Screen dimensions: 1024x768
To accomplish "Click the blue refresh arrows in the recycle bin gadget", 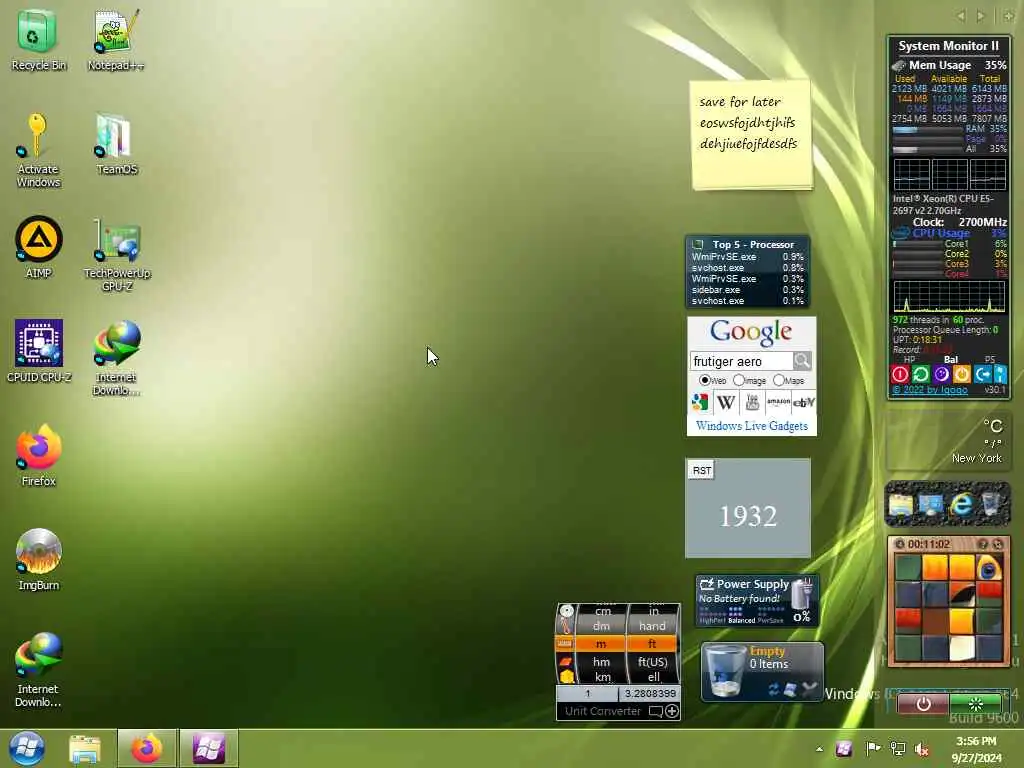I will [x=774, y=690].
